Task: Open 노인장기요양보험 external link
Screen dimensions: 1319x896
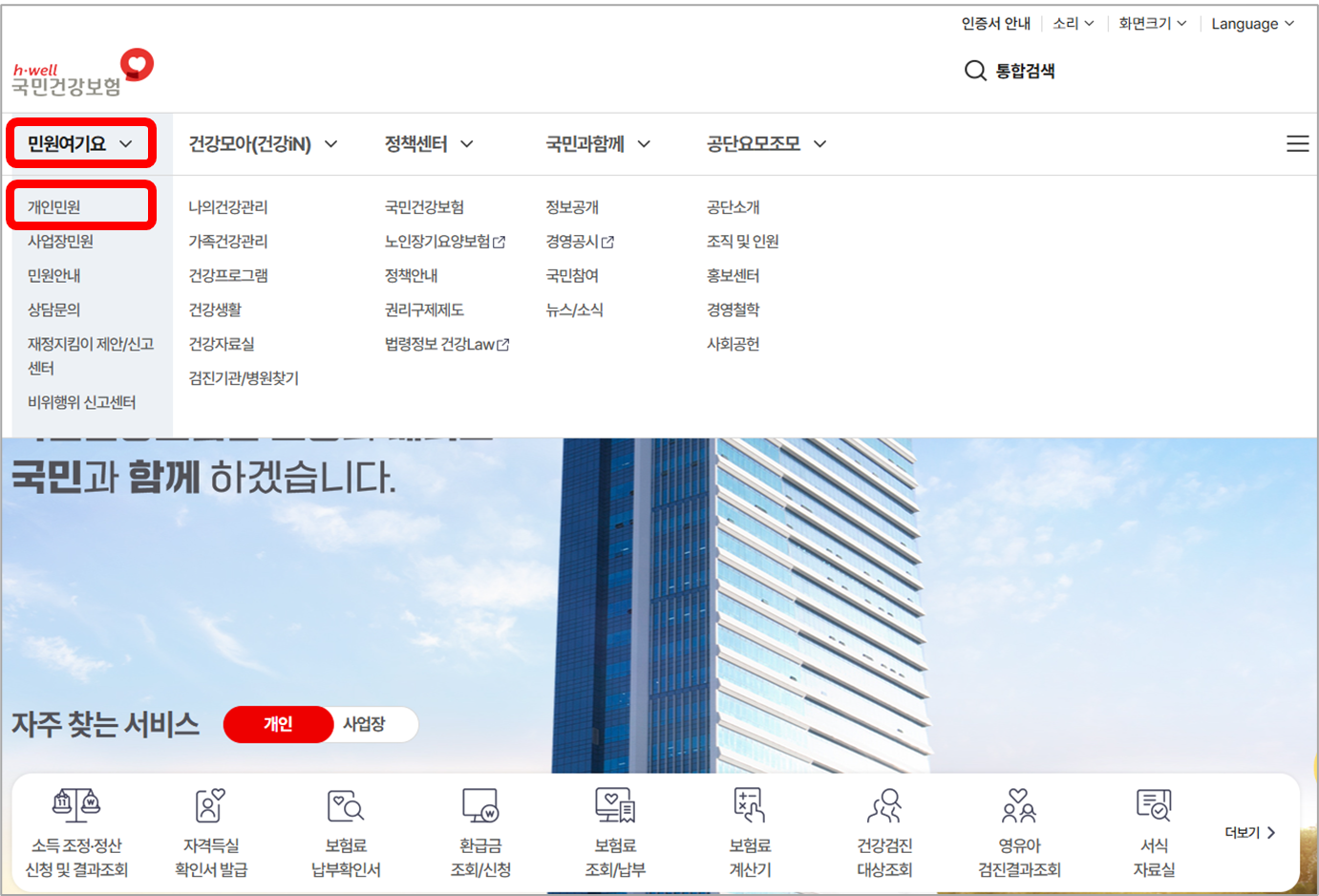Action: [x=445, y=242]
